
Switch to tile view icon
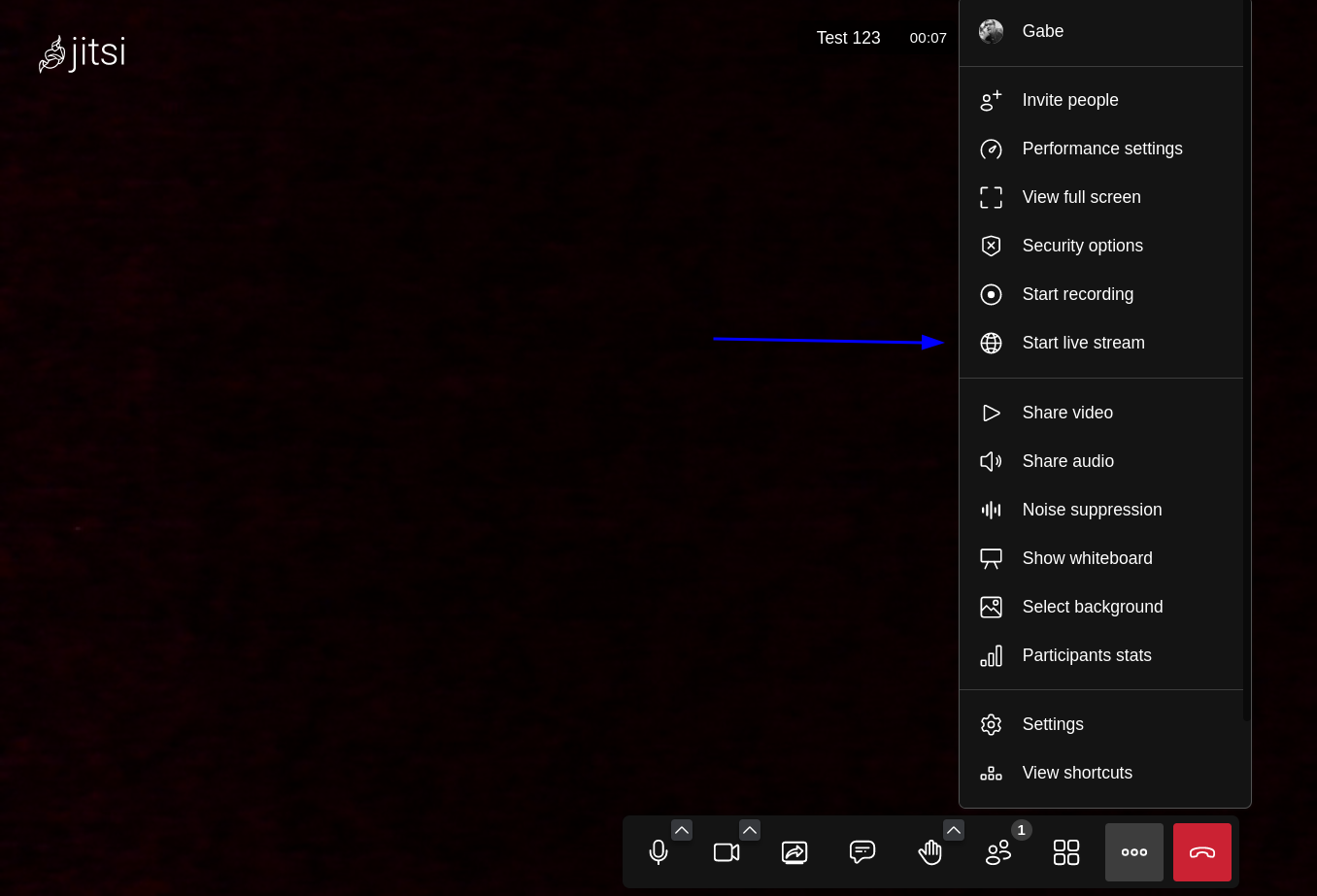click(x=1066, y=852)
